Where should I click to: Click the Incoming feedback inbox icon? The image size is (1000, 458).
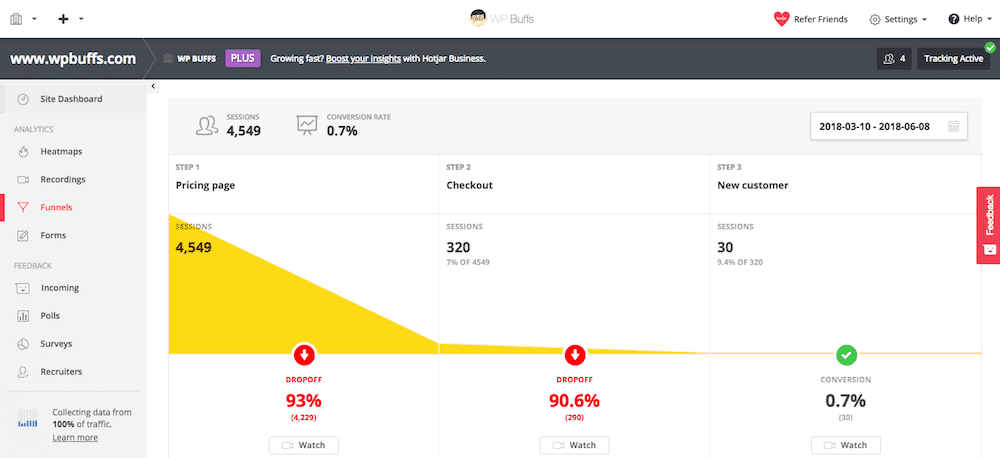coord(23,288)
